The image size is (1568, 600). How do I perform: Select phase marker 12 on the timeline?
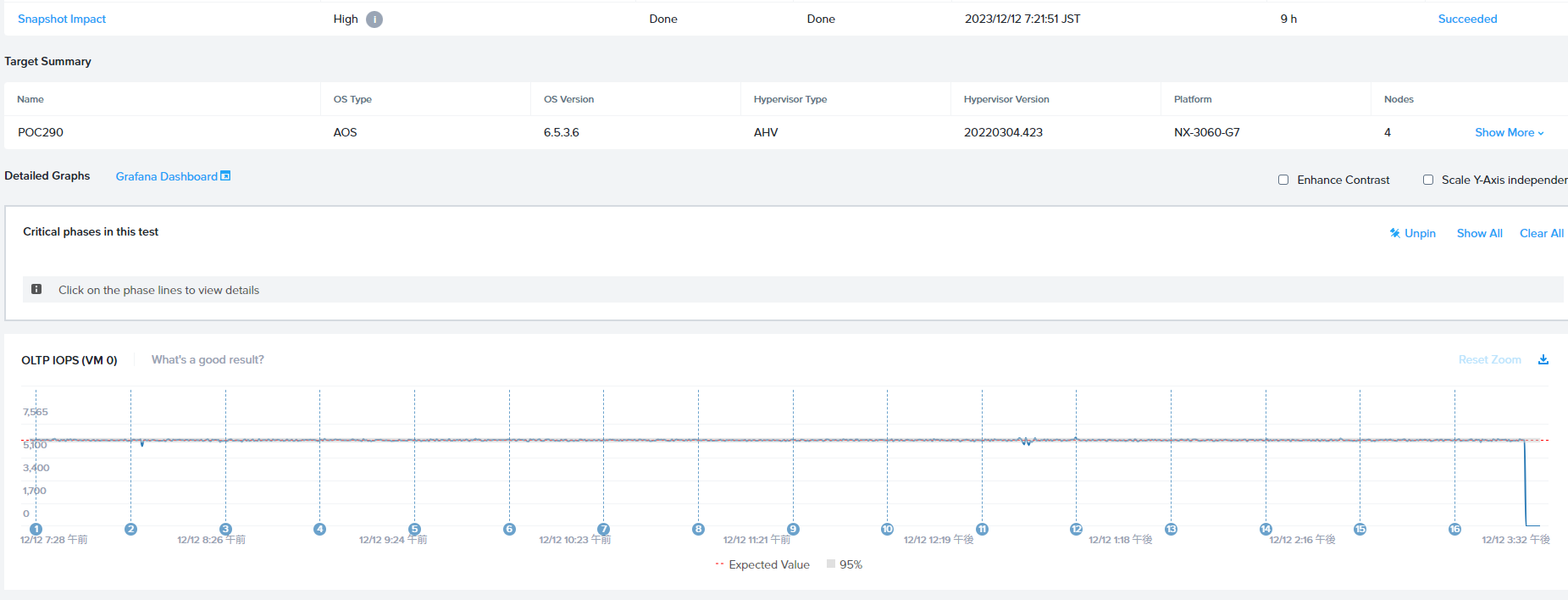(1076, 529)
